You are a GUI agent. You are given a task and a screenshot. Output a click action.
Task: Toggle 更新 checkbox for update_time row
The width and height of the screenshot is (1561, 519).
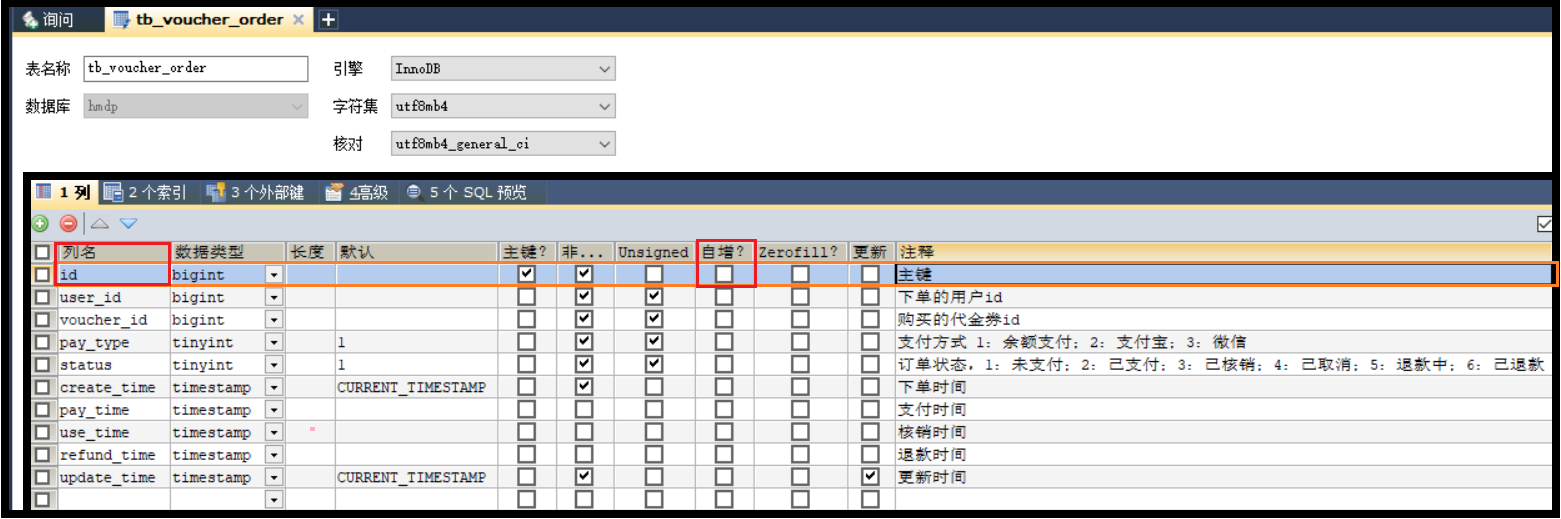[x=871, y=477]
